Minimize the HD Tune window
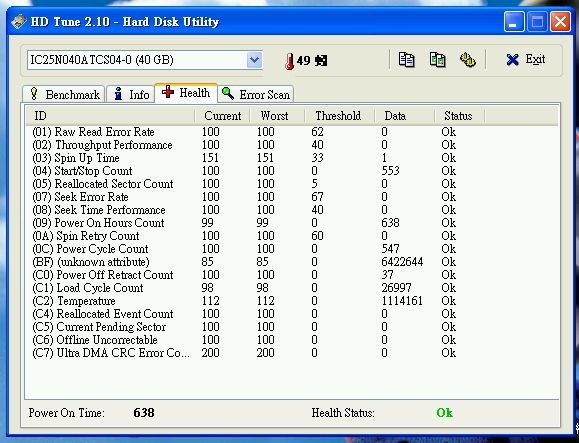Image resolution: width=579 pixels, height=443 pixels. (x=514, y=22)
